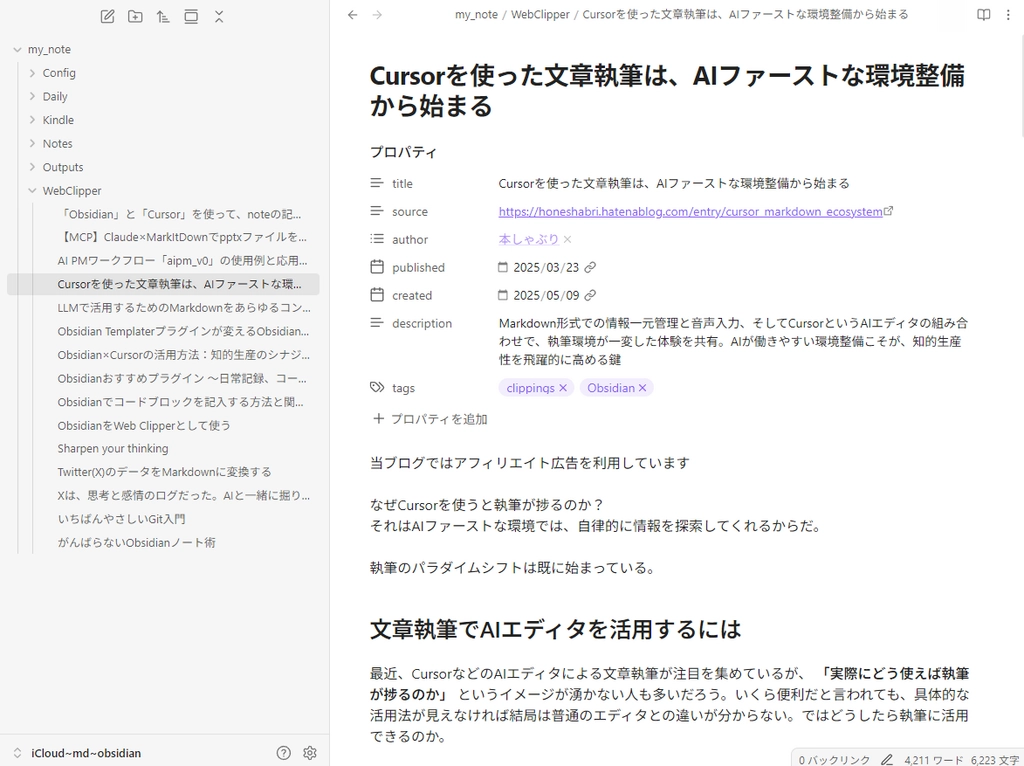Remove author 本しゃぶり with the x

pyautogui.click(x=568, y=240)
